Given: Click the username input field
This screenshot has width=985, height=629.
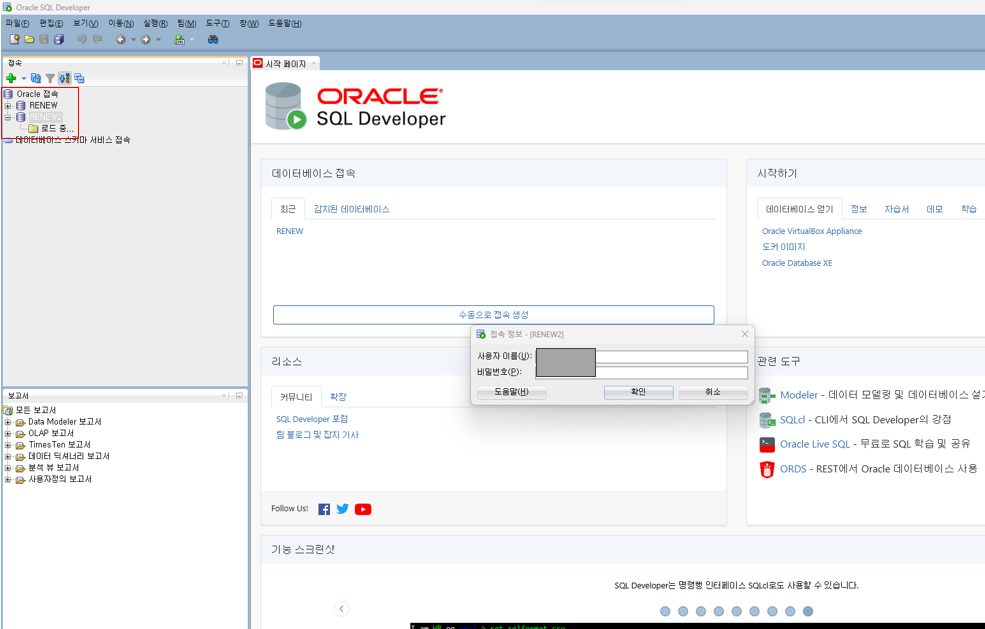Looking at the screenshot, I should click(641, 356).
